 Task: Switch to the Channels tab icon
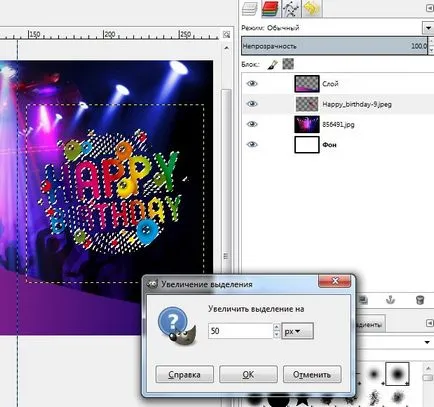point(270,8)
